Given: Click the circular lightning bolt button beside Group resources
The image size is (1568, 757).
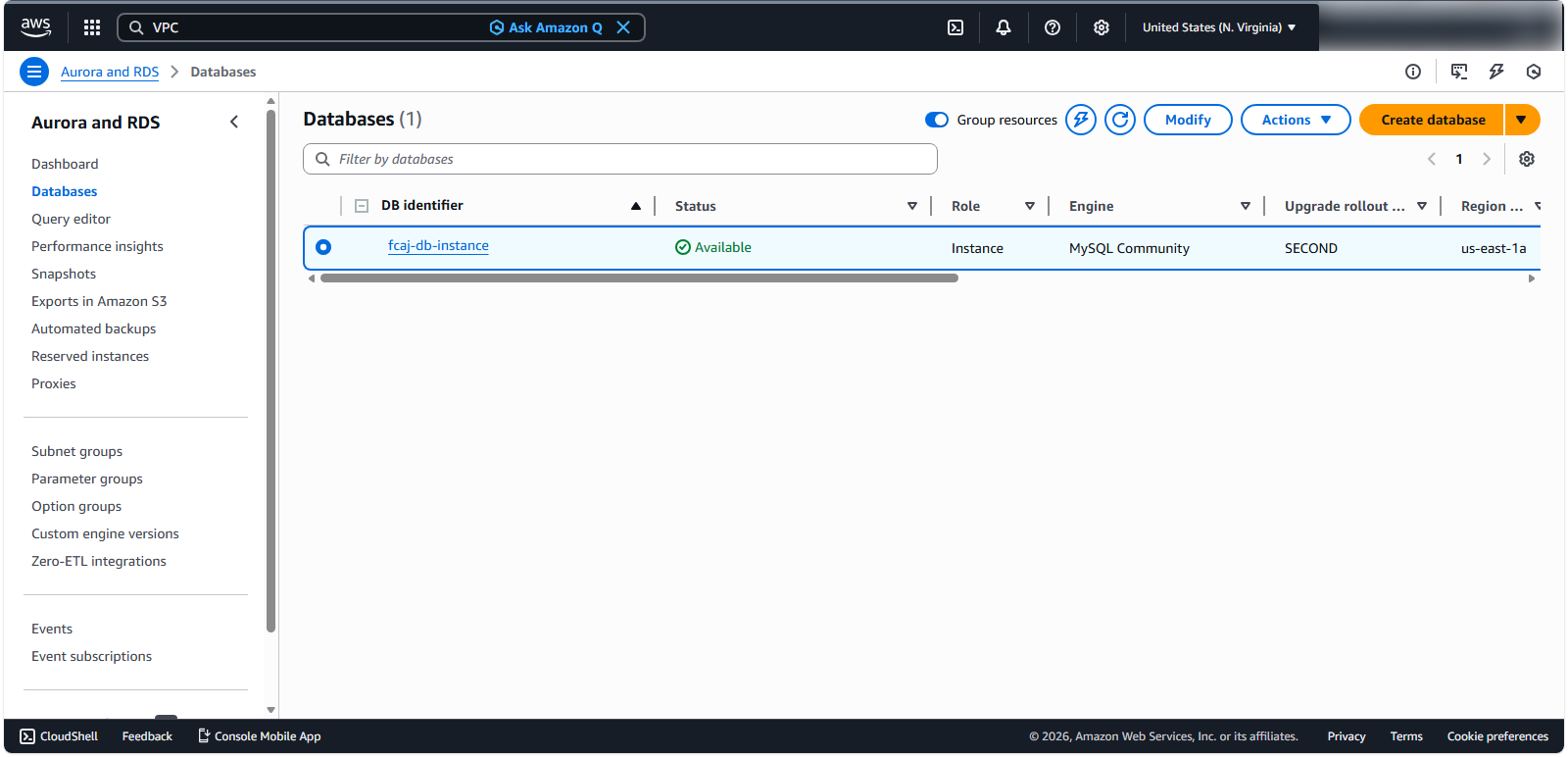Looking at the screenshot, I should (1081, 120).
